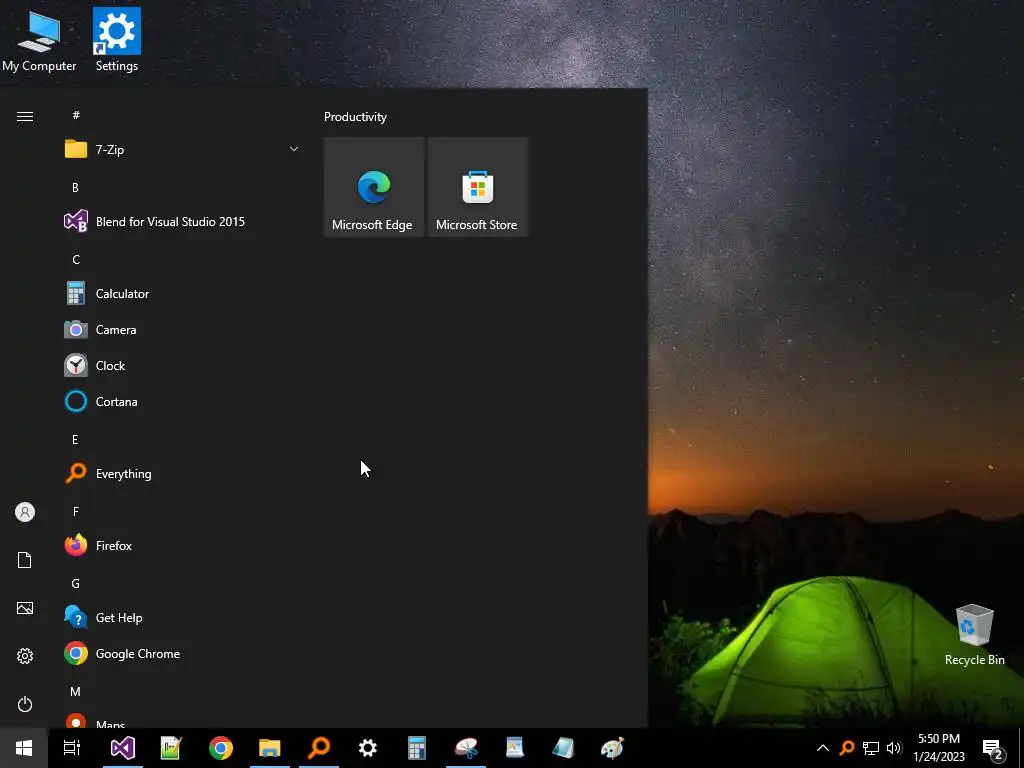Launch Everything search app from list
Image resolution: width=1024 pixels, height=768 pixels.
pos(183,473)
